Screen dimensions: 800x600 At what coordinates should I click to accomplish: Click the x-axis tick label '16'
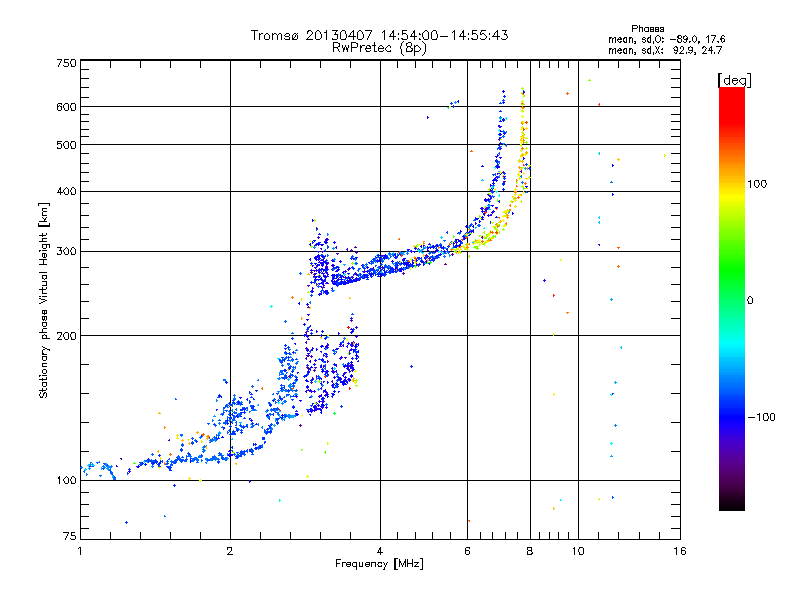tap(680, 551)
